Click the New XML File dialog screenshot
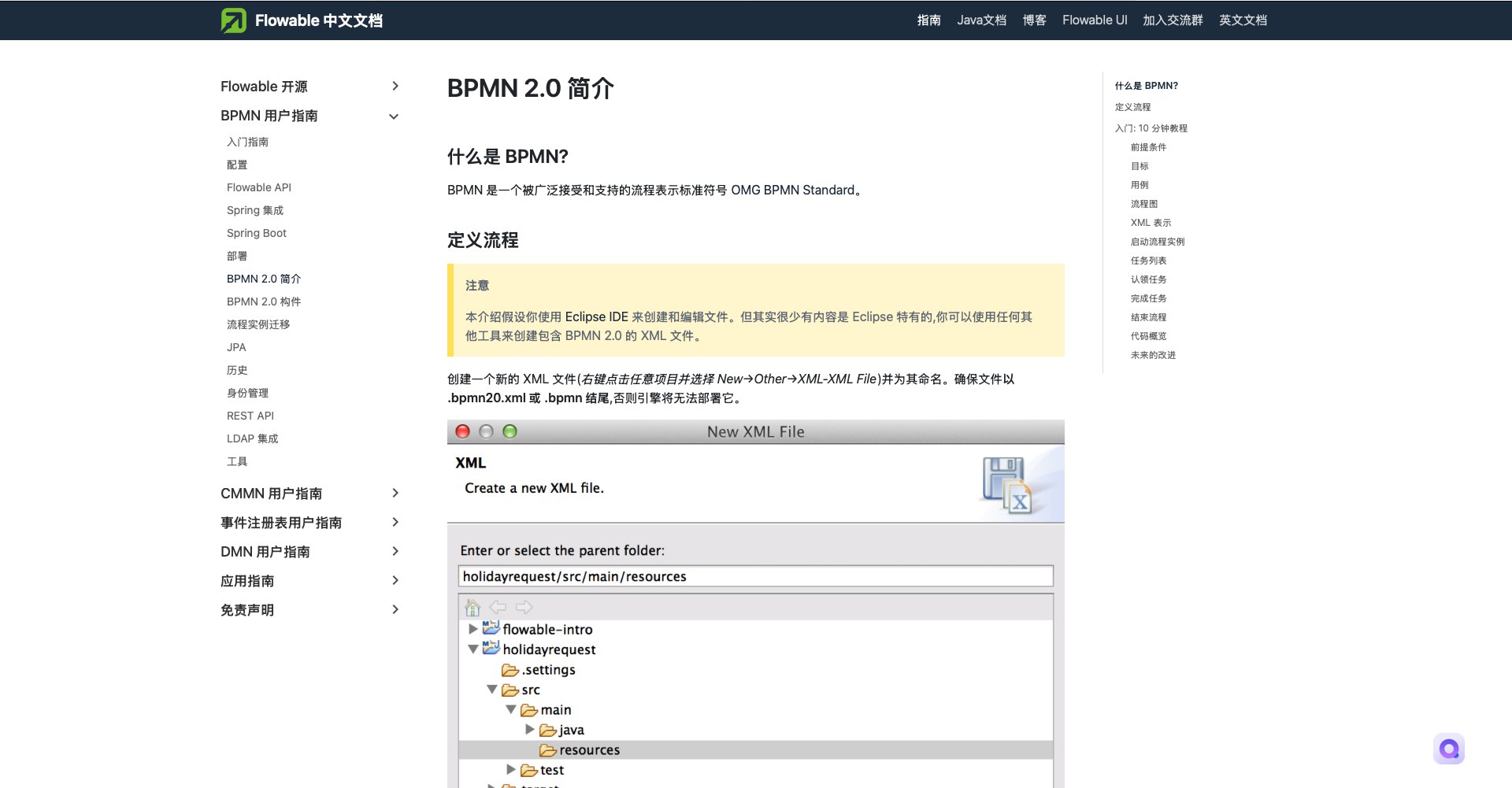1512x788 pixels. pos(756,604)
